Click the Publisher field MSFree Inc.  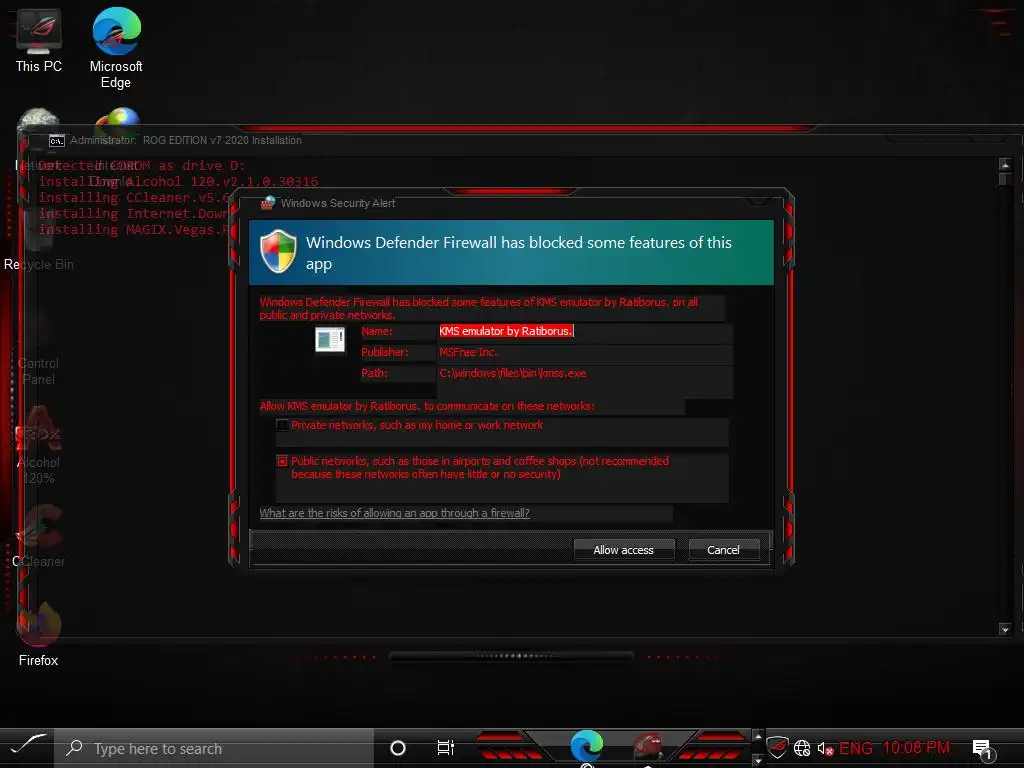point(585,353)
